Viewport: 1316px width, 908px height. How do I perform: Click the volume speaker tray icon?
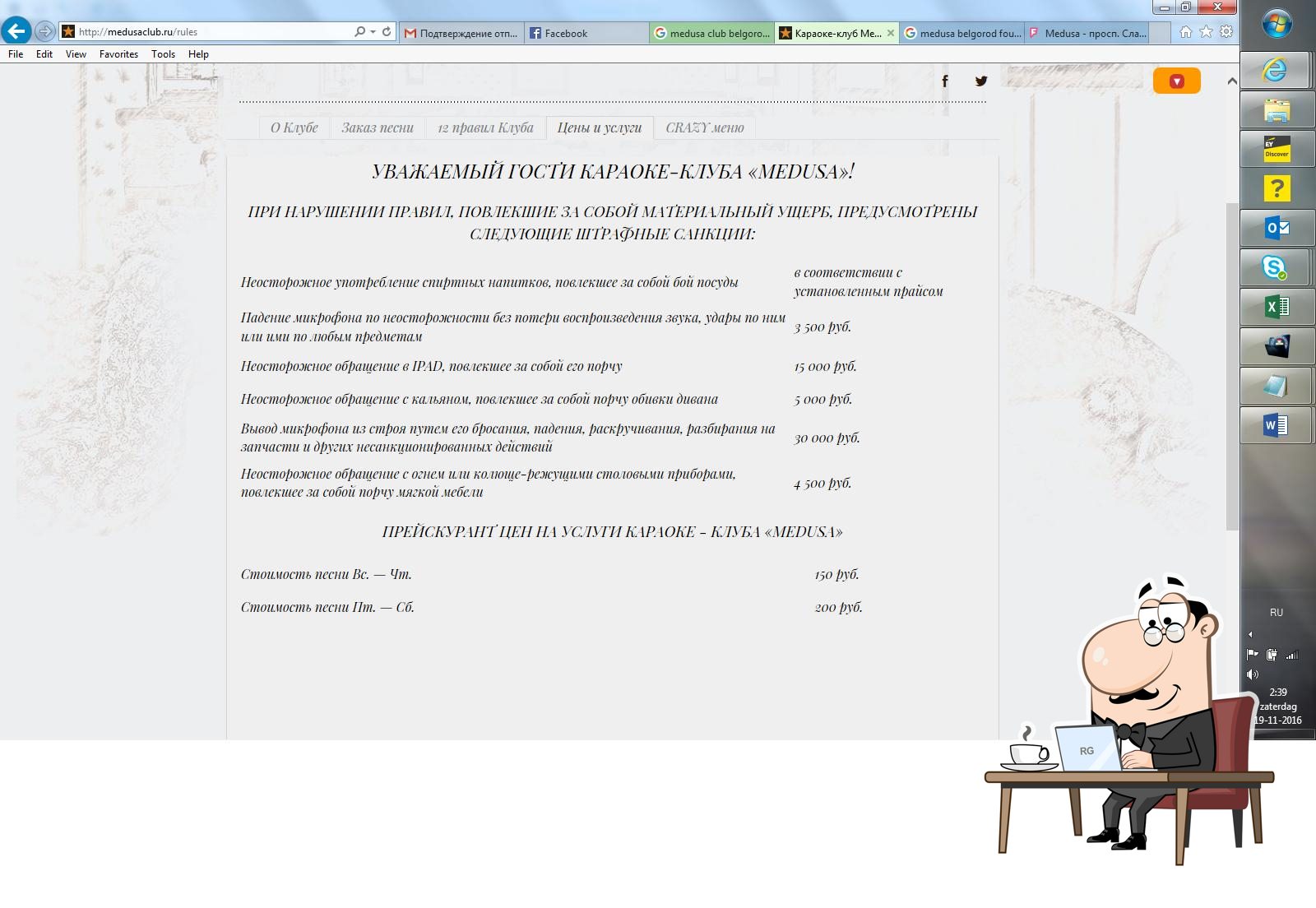click(x=1253, y=674)
